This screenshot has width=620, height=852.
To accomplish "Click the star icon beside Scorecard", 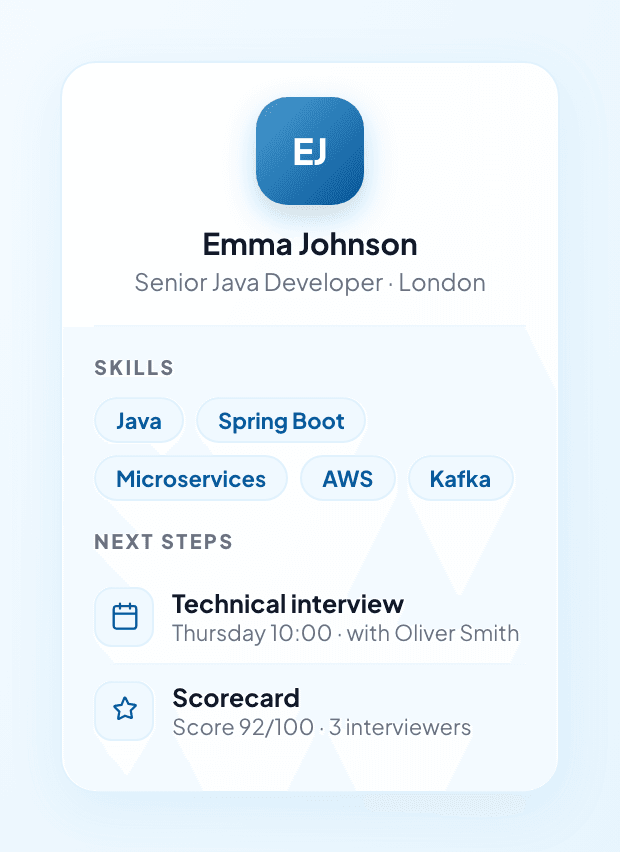I will click(124, 711).
